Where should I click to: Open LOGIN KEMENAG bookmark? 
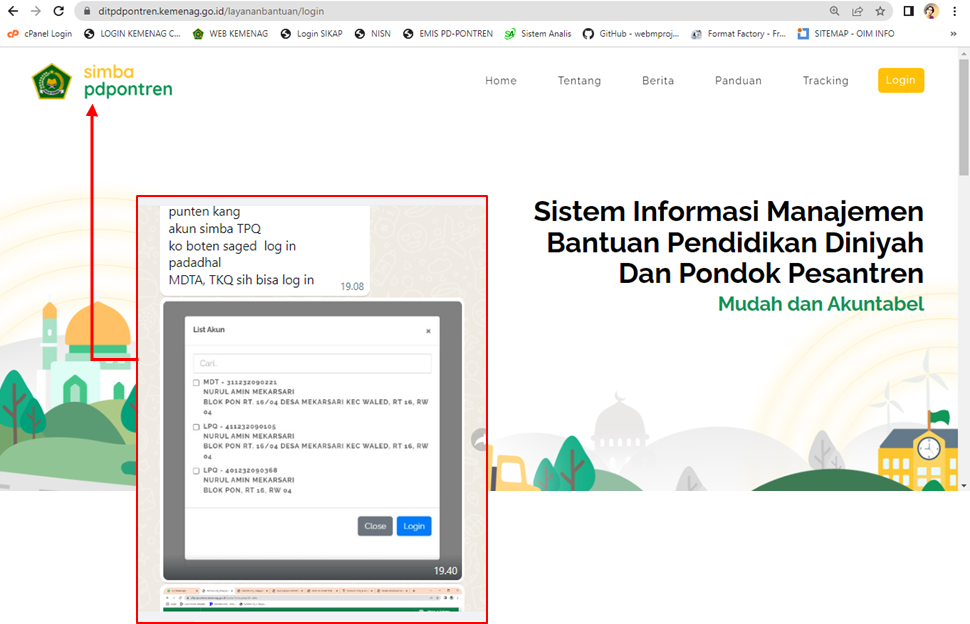point(132,34)
